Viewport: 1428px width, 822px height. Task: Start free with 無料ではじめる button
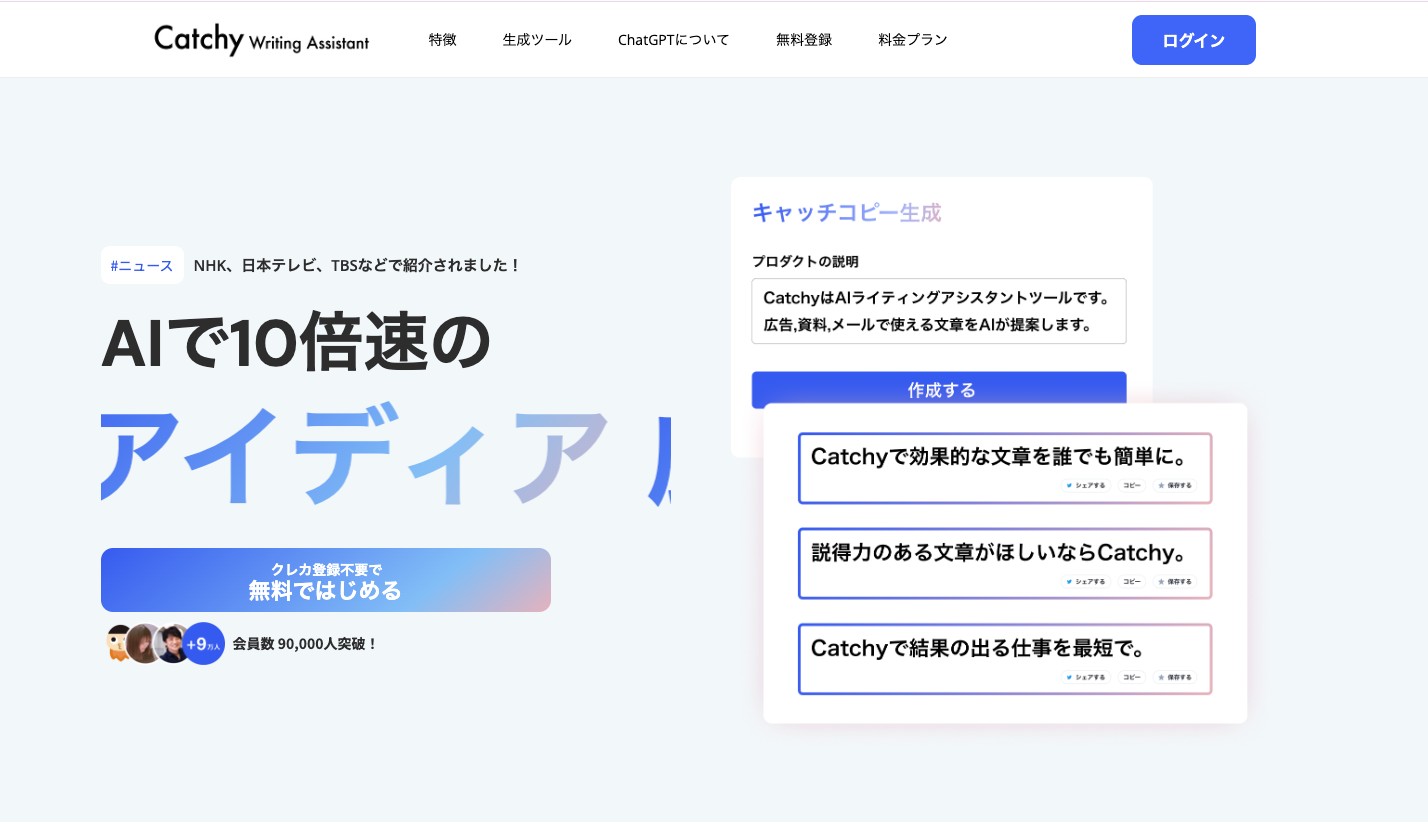tap(326, 580)
